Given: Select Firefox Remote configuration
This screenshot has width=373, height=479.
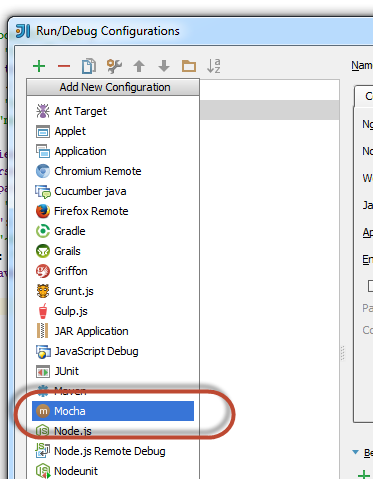Looking at the screenshot, I should point(113,211).
